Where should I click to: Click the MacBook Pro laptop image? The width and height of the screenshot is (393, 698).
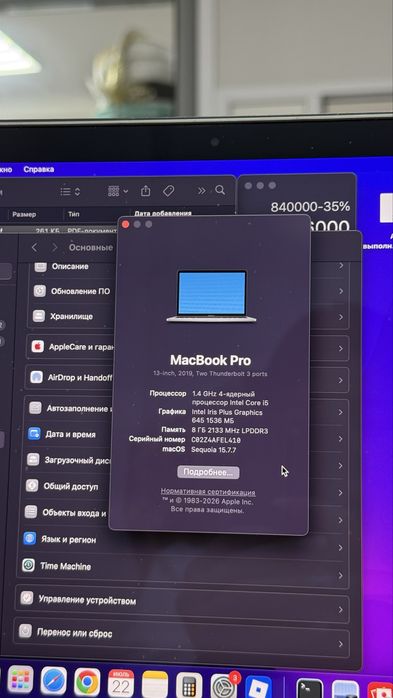click(x=211, y=296)
